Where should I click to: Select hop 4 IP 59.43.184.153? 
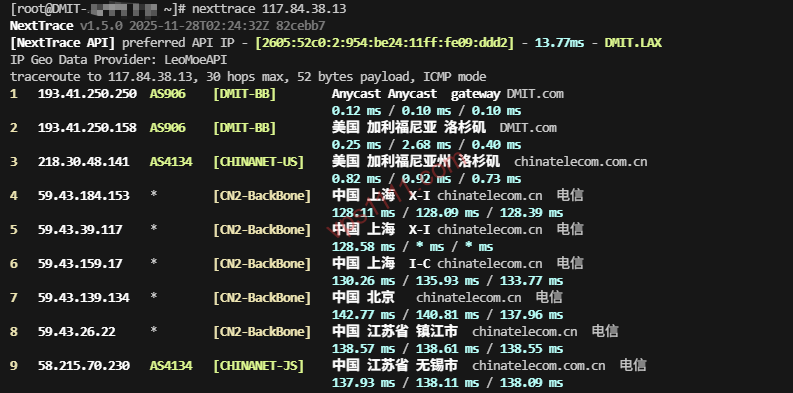[83, 195]
